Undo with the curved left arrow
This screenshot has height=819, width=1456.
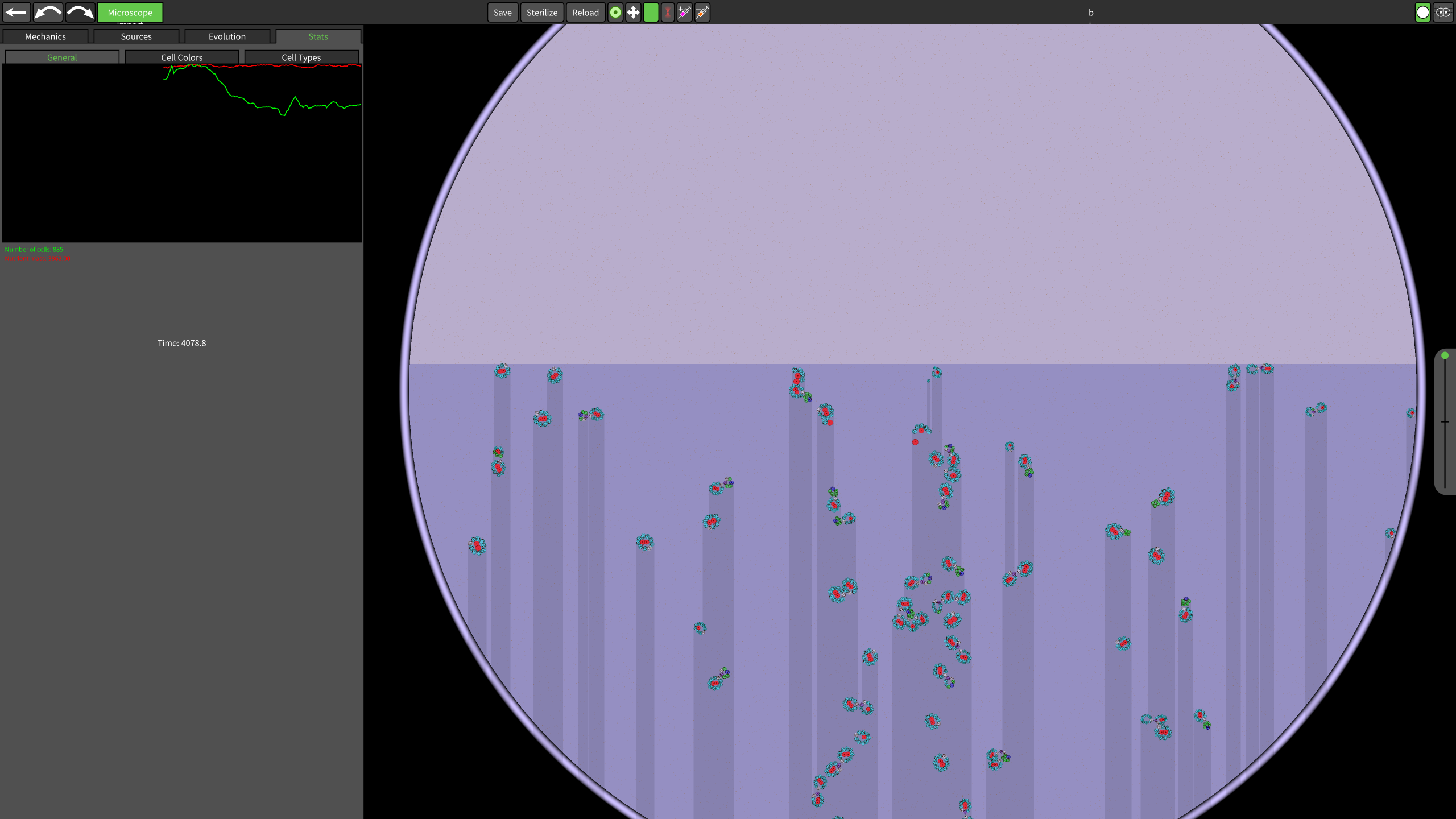coord(48,12)
